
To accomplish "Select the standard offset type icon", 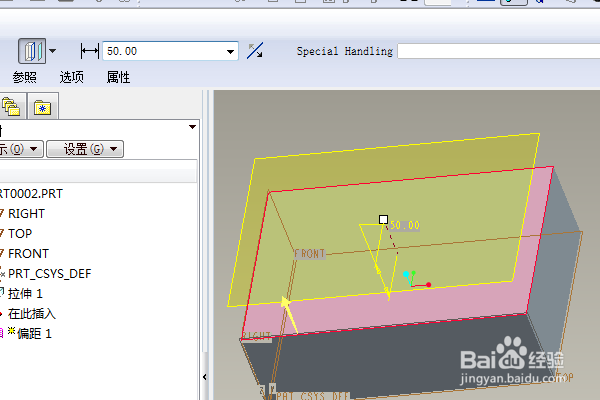I will (x=32, y=51).
